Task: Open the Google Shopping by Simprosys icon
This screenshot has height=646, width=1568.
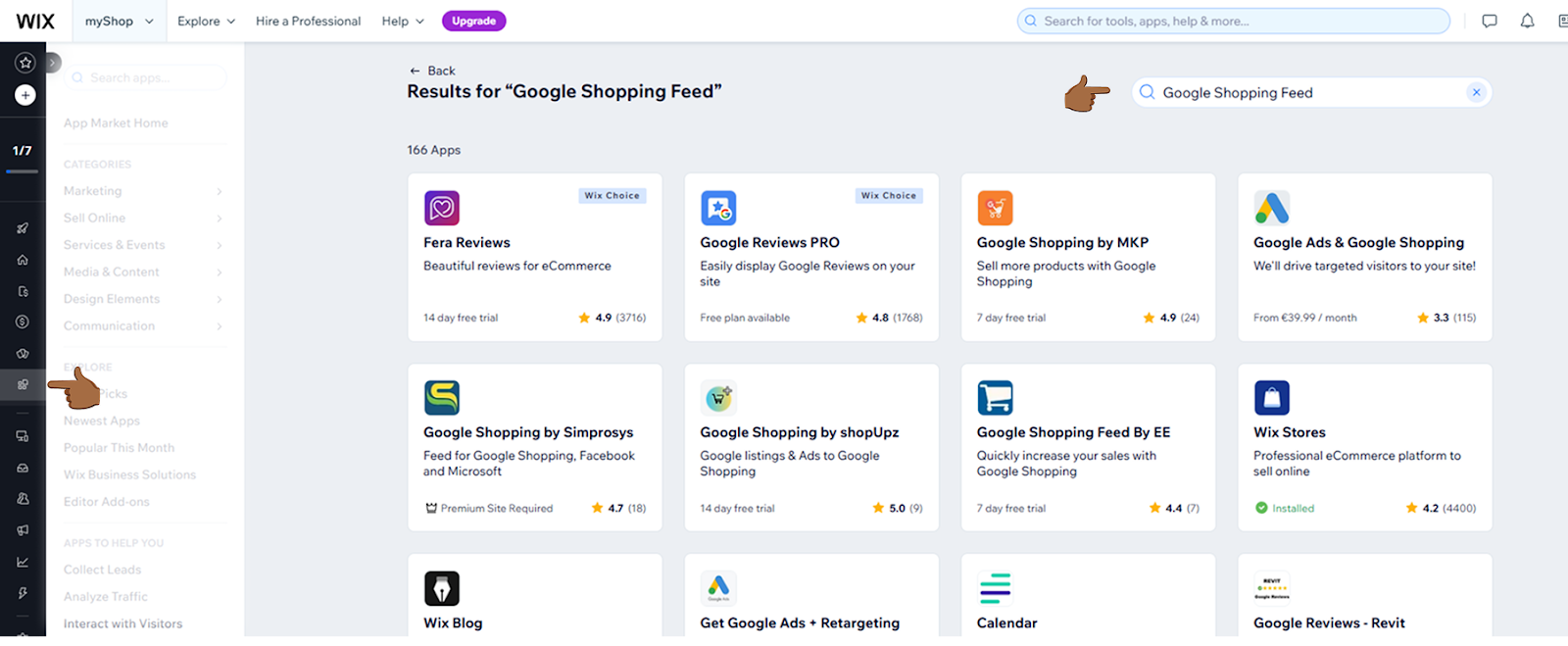Action: point(442,398)
